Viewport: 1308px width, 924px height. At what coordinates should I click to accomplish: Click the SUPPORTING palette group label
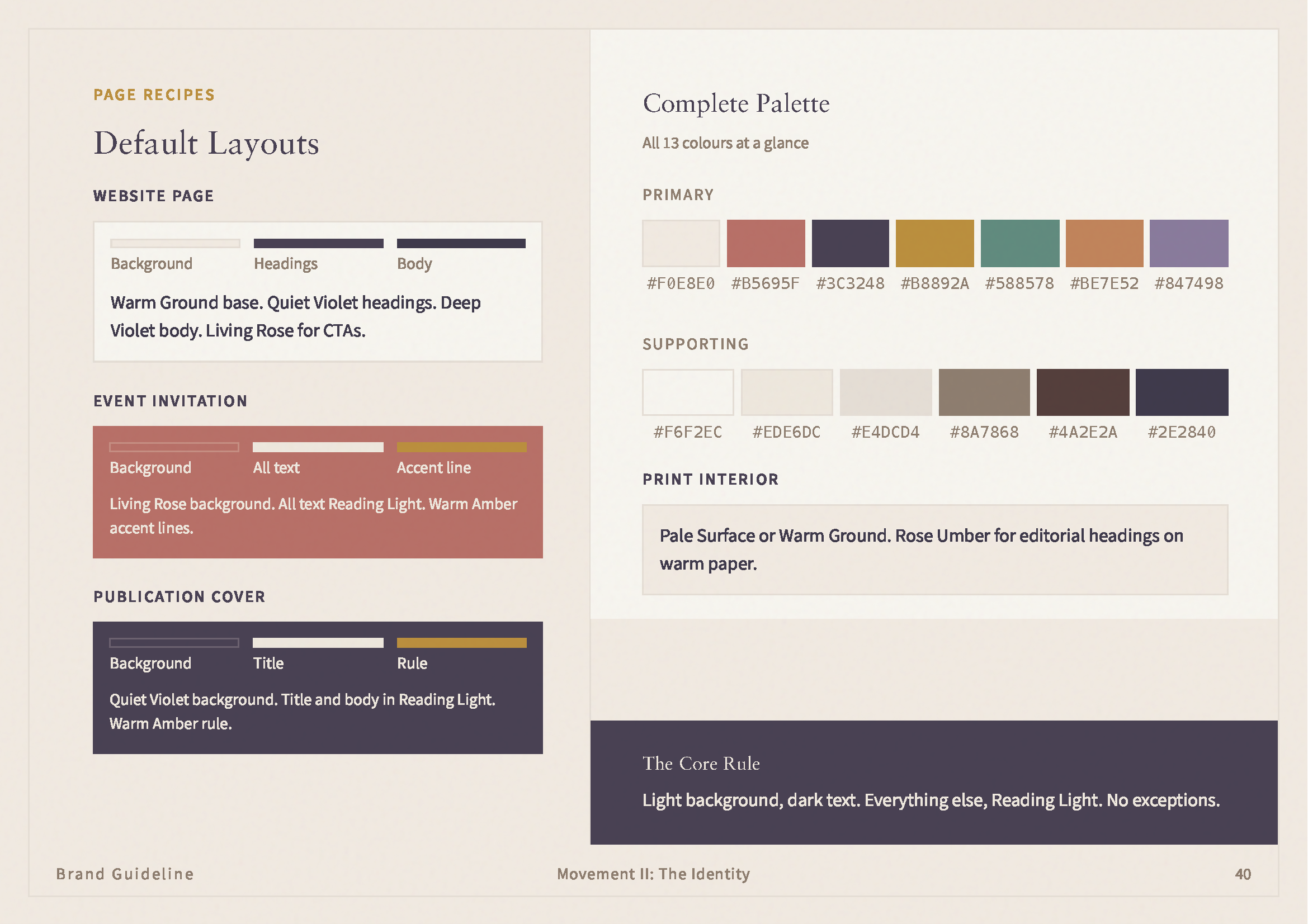click(x=696, y=344)
